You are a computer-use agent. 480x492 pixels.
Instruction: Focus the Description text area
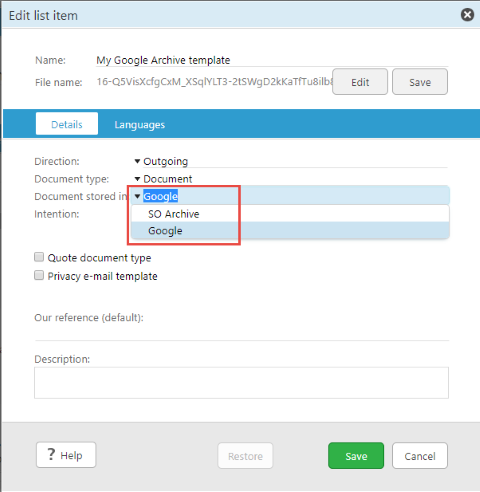pyautogui.click(x=241, y=383)
